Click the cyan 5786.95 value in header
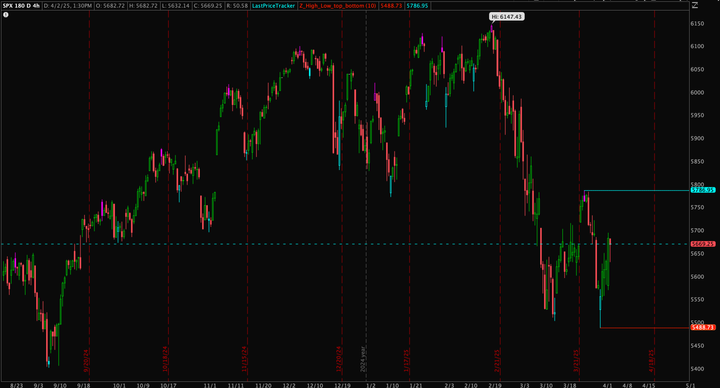 [417, 6]
